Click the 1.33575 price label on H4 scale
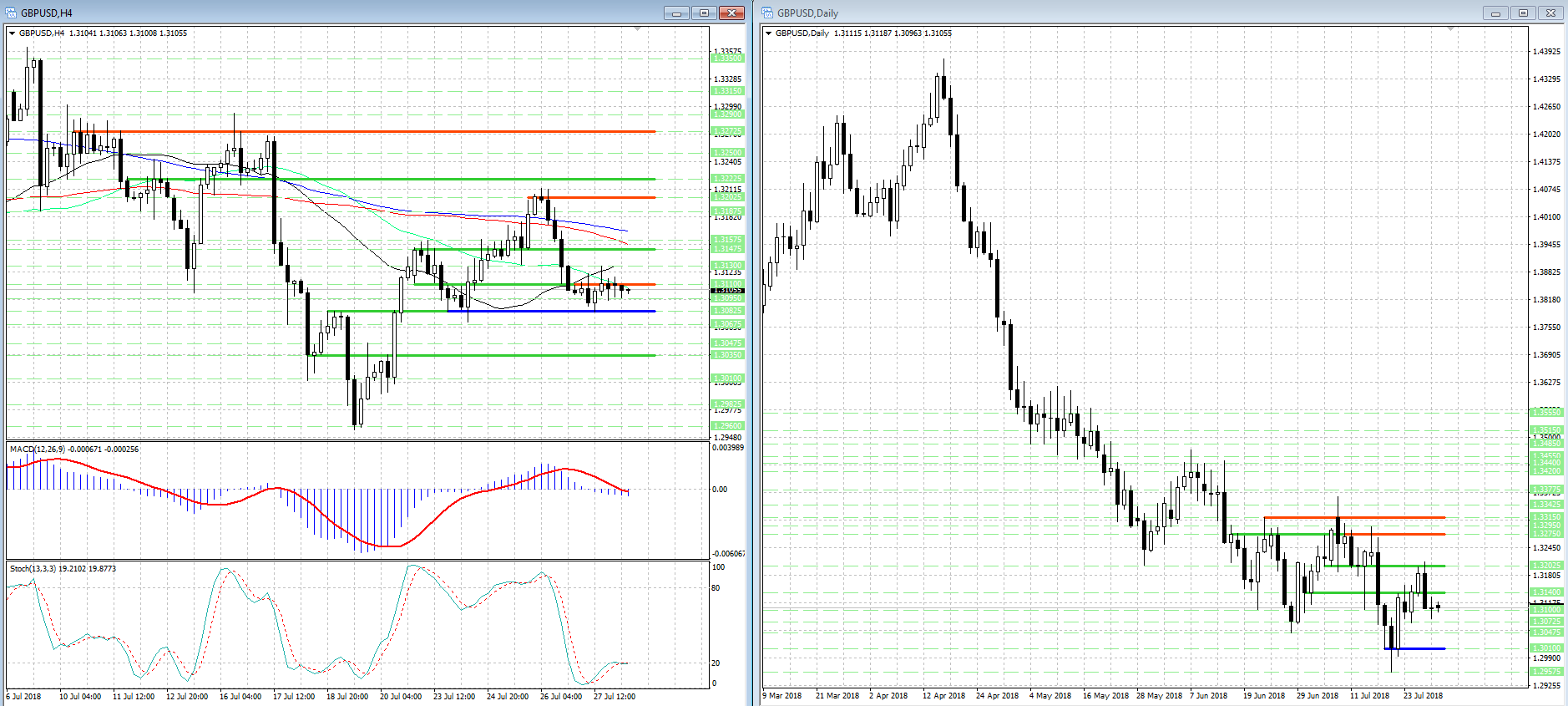Screen dimensions: 1568x706 727,52
